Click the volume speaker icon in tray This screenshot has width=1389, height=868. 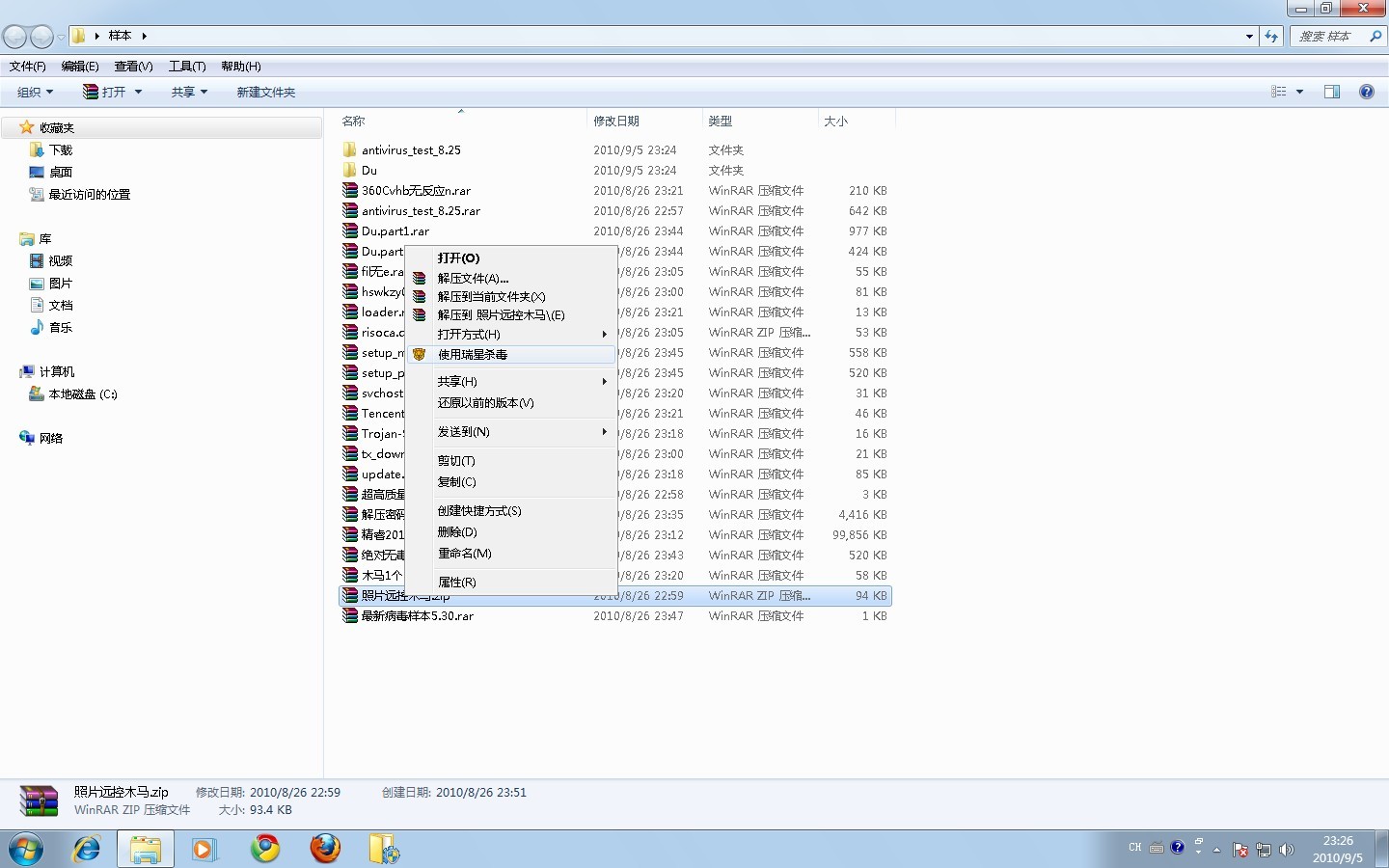(x=1287, y=850)
